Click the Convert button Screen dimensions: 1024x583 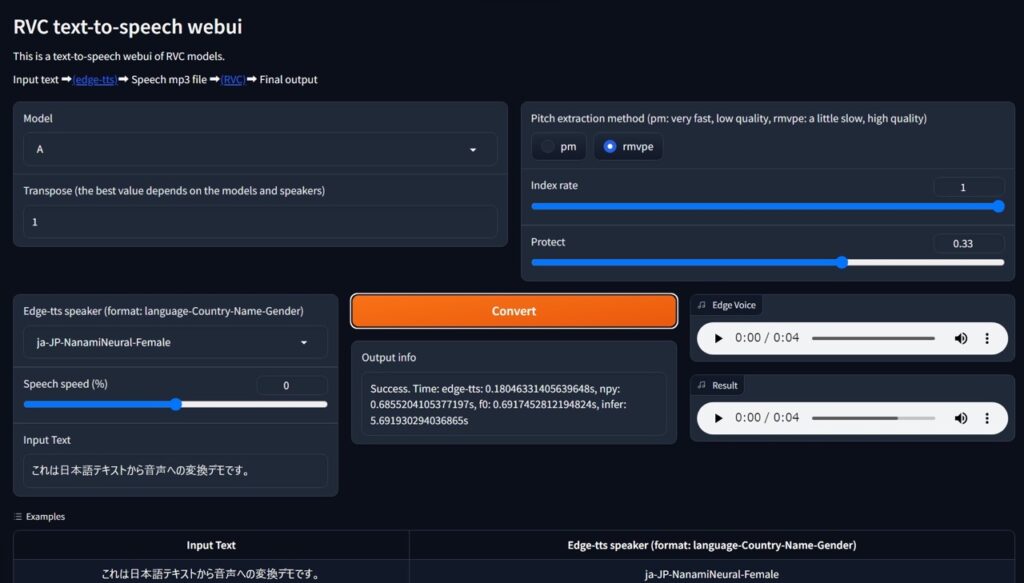[514, 311]
